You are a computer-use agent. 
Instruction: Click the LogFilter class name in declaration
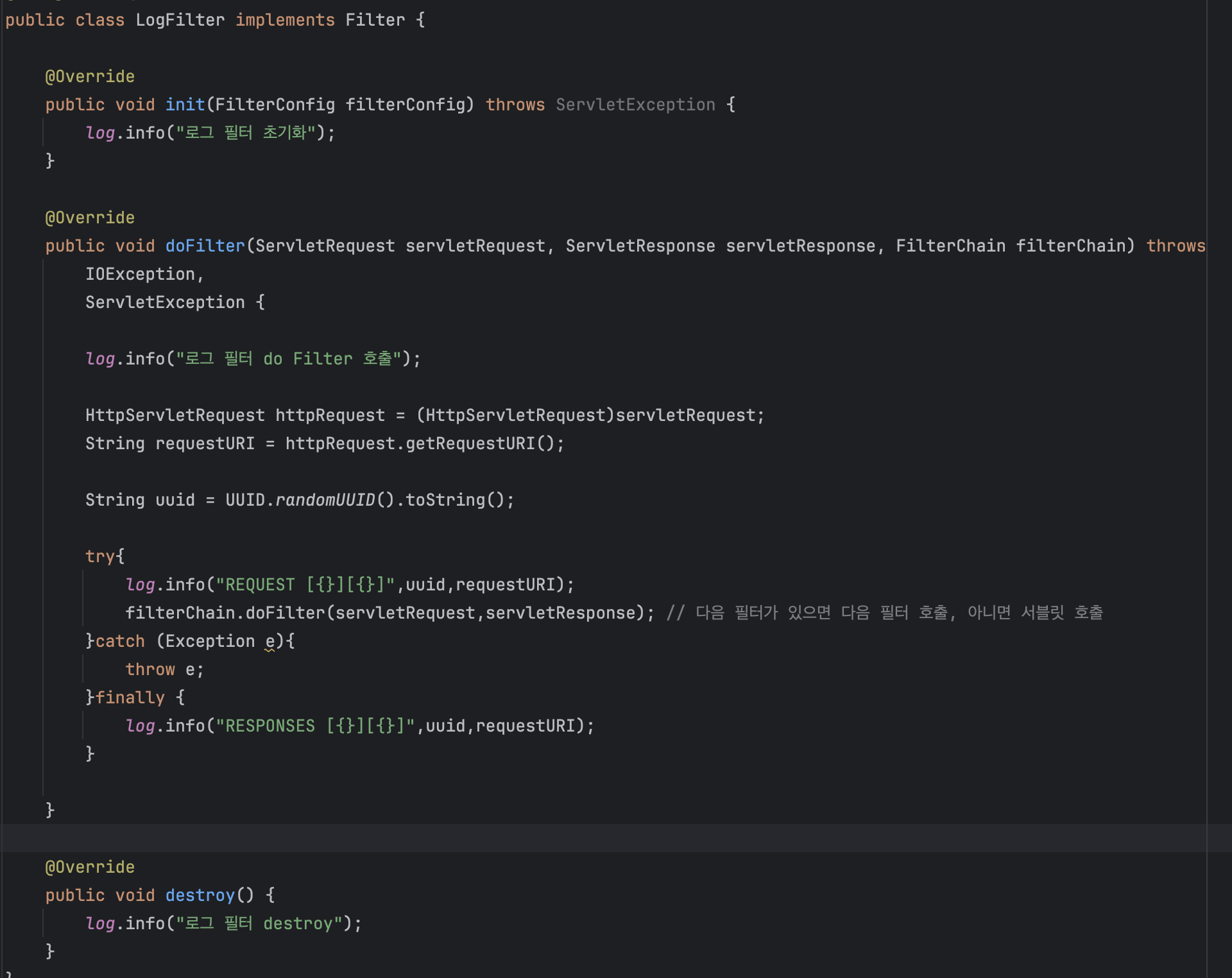pos(180,20)
